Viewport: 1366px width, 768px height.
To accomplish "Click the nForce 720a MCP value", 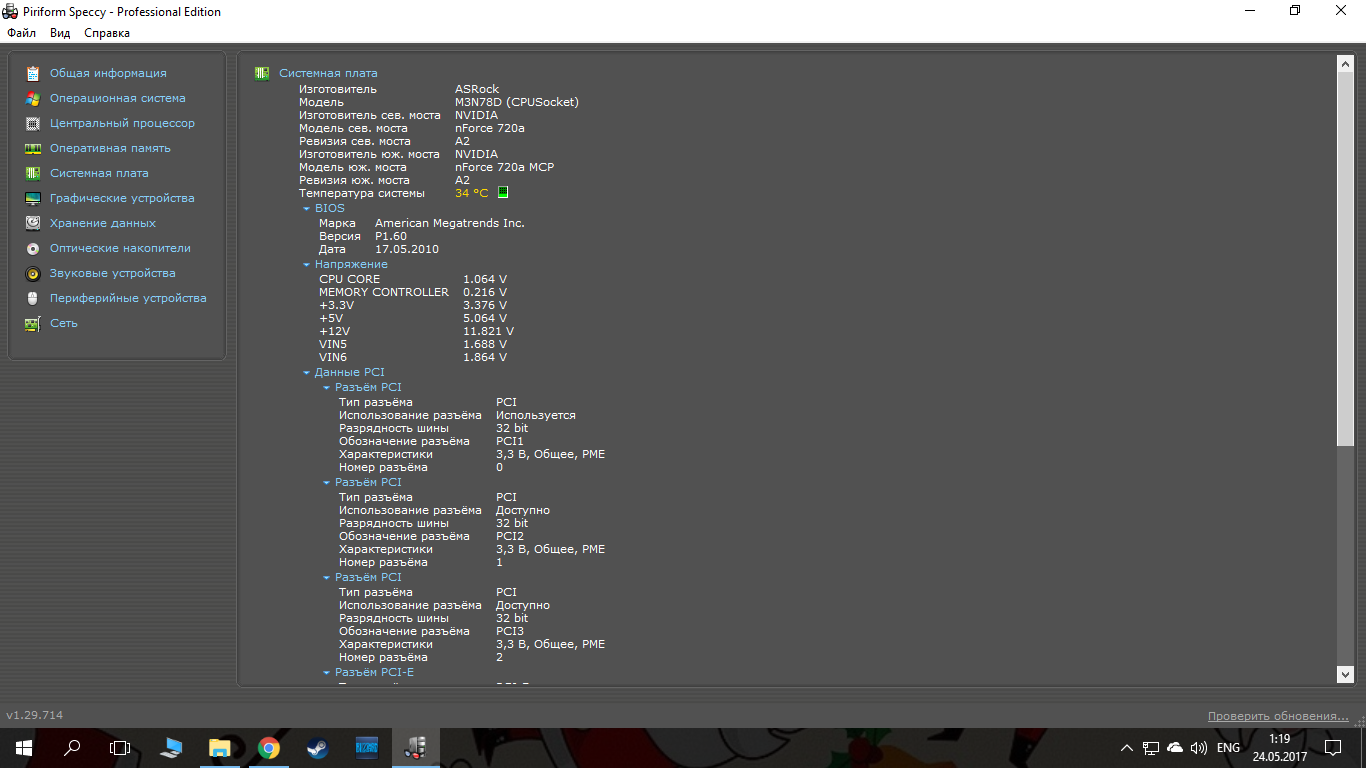I will coord(504,167).
